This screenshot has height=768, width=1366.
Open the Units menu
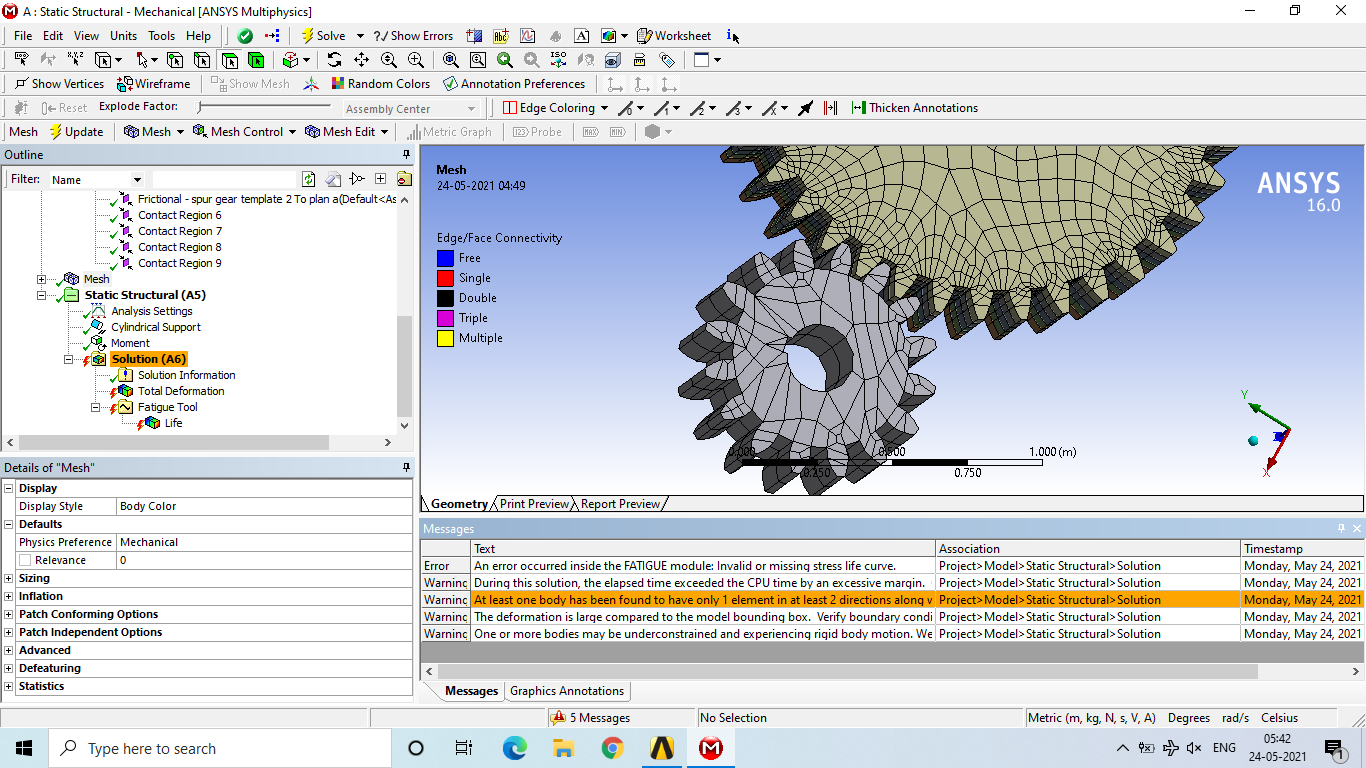tap(124, 36)
